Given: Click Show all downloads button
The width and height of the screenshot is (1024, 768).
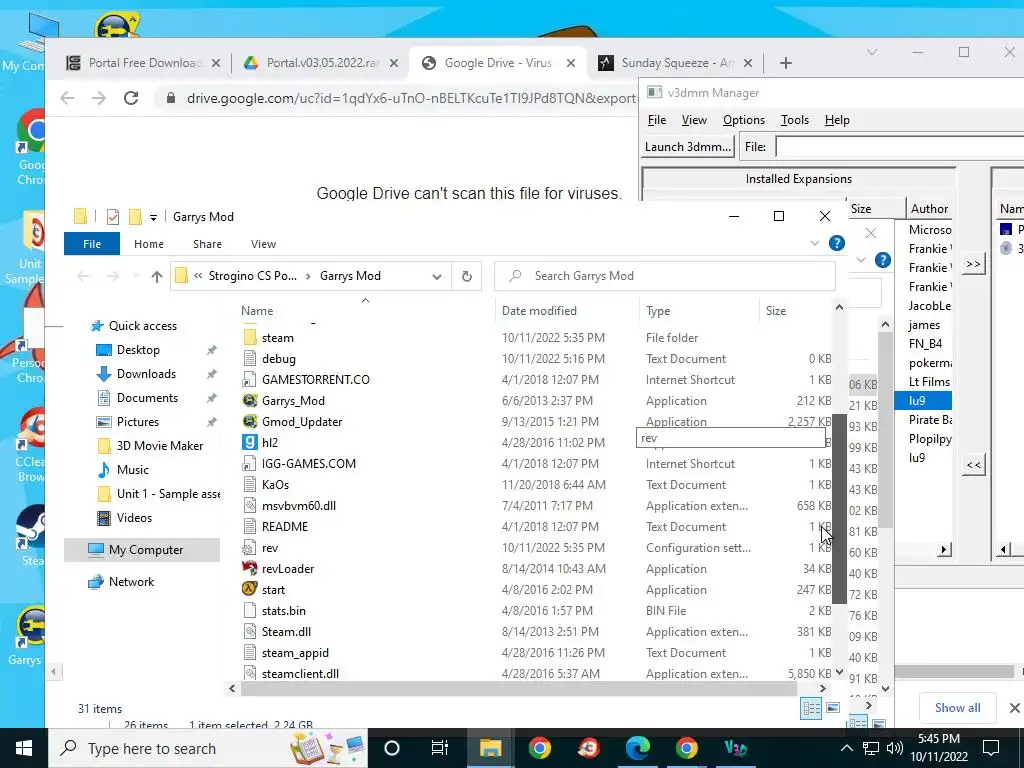Looking at the screenshot, I should pyautogui.click(x=957, y=708).
